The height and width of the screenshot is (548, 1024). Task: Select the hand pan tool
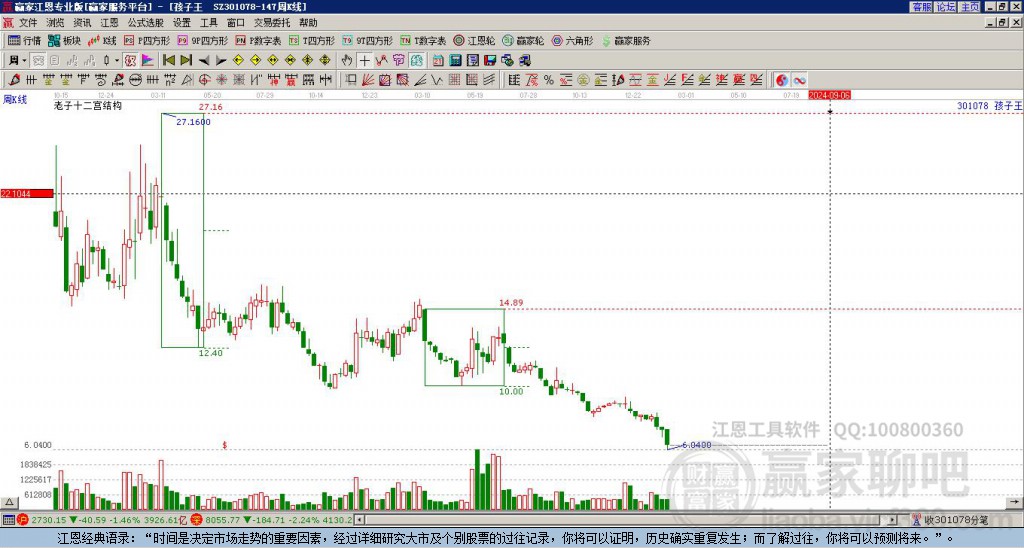coord(347,61)
